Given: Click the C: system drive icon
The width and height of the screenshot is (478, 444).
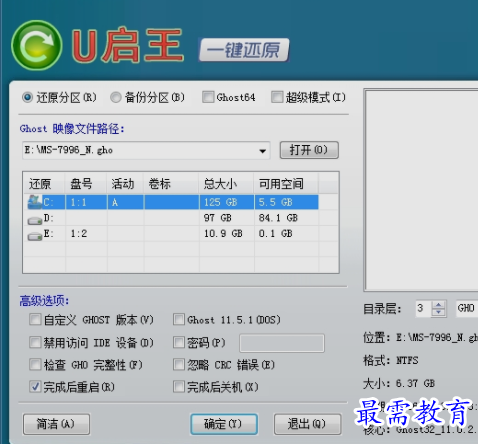Looking at the screenshot, I should tap(35, 202).
